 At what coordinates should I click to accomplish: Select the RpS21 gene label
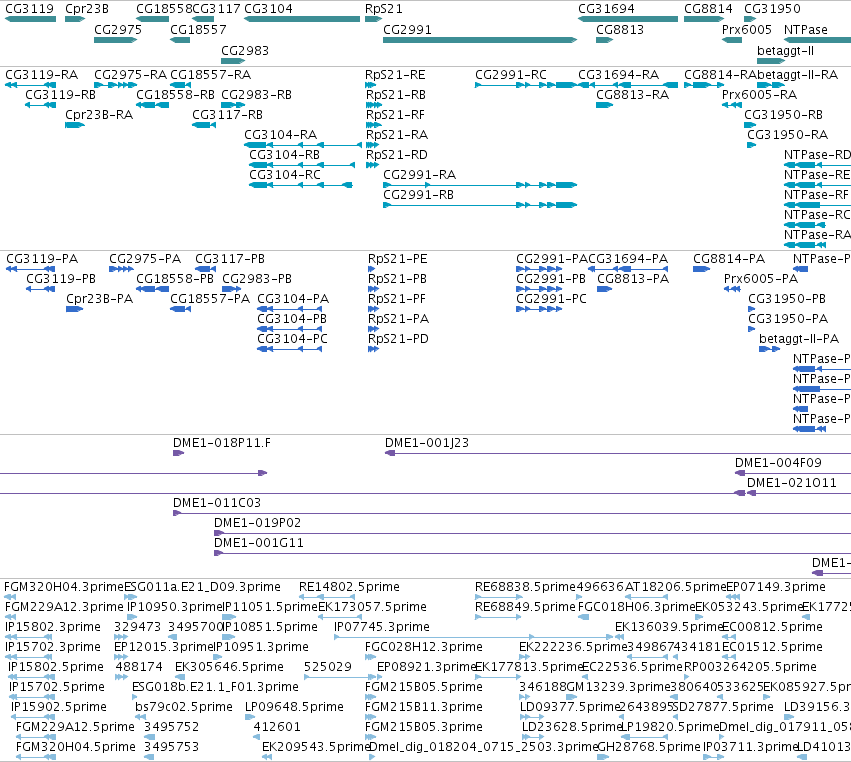click(384, 9)
